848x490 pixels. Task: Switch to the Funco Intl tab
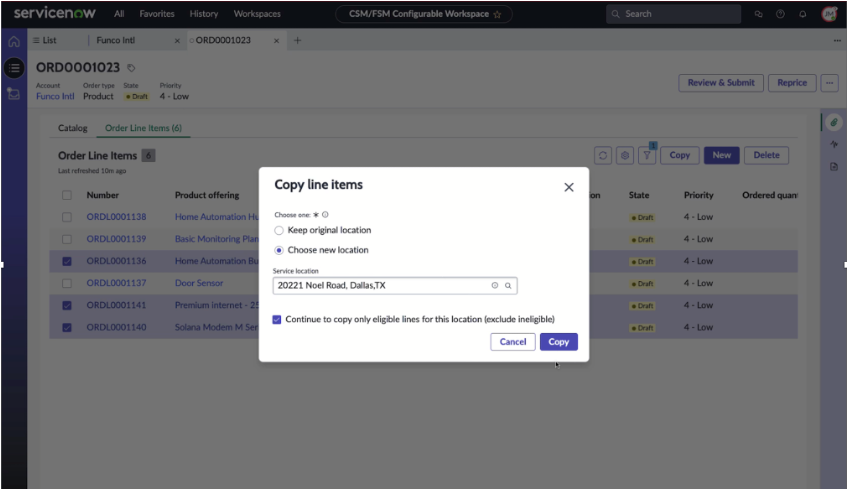[x=116, y=41]
